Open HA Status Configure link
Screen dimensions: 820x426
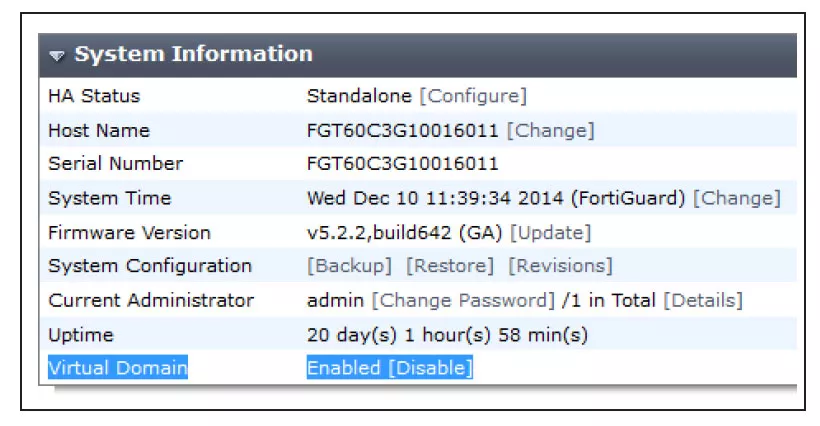pos(473,96)
